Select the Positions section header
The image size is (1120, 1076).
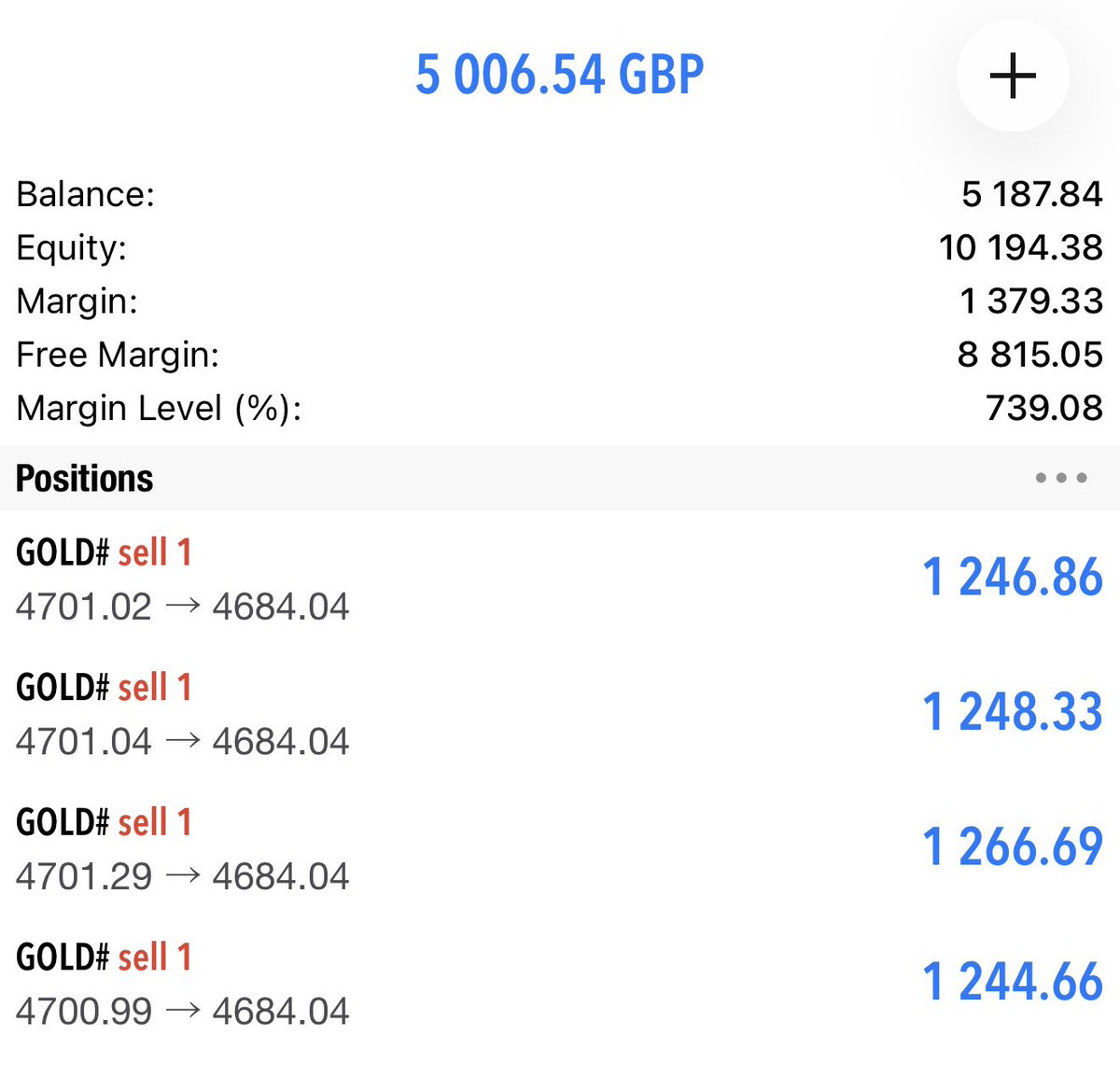click(560, 478)
